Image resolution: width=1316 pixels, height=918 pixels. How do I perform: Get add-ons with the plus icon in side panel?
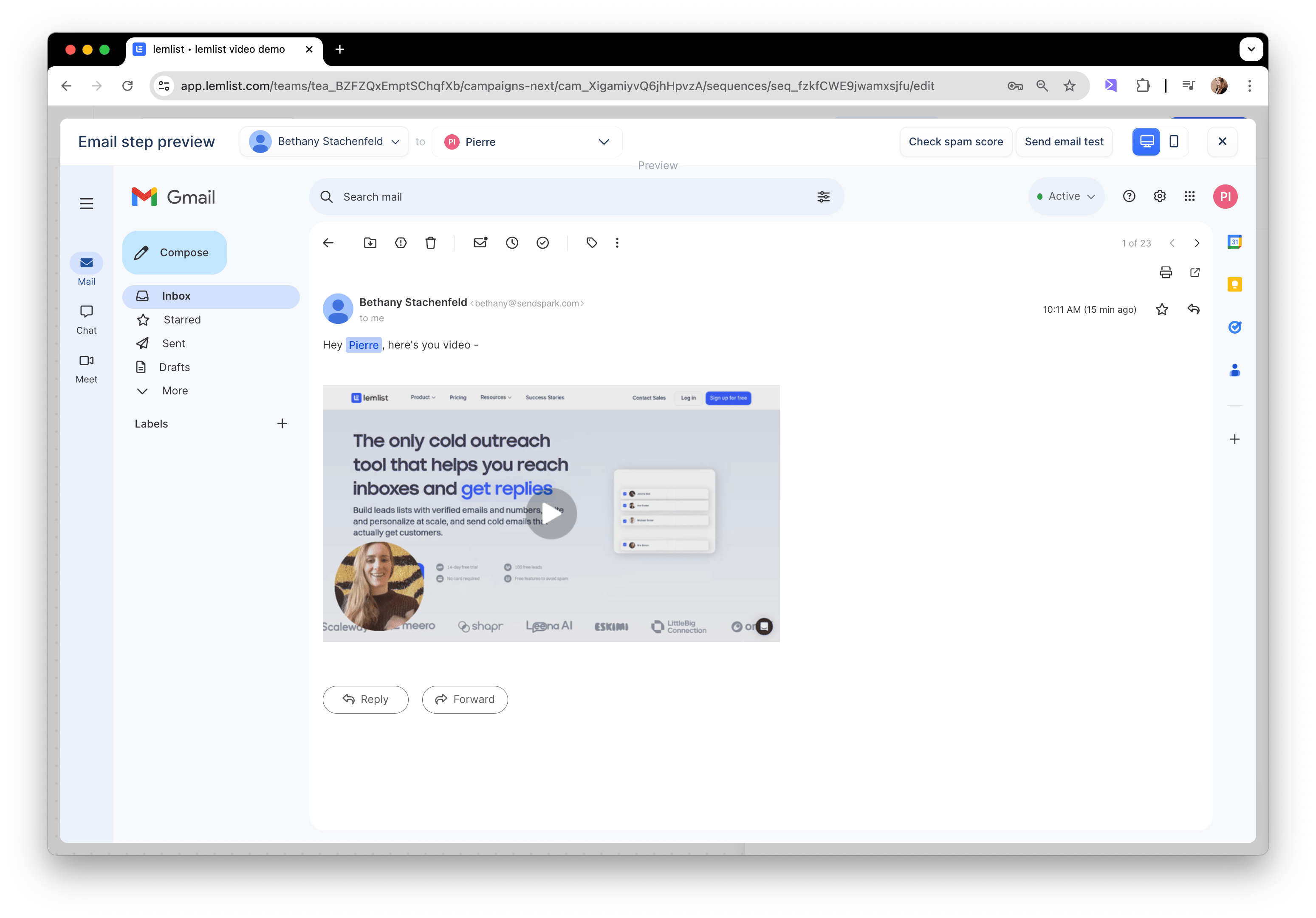coord(1234,439)
